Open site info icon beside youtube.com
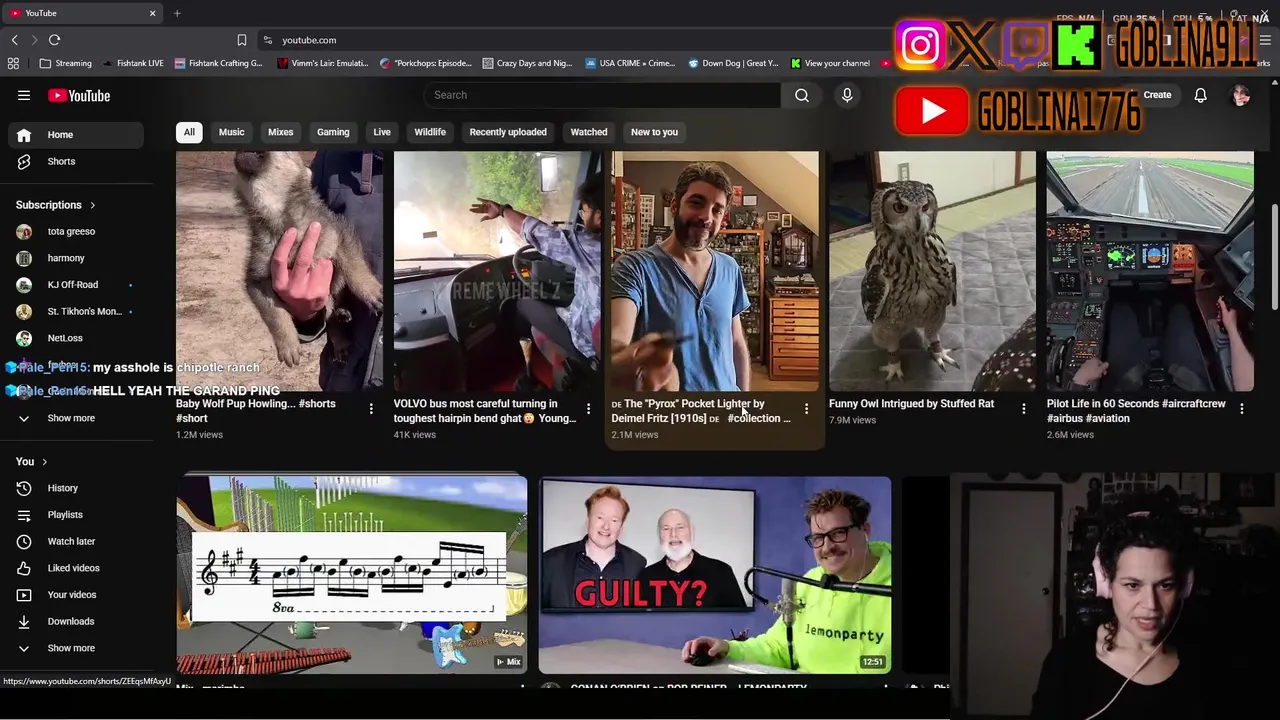This screenshot has width=1280, height=720. coord(267,40)
